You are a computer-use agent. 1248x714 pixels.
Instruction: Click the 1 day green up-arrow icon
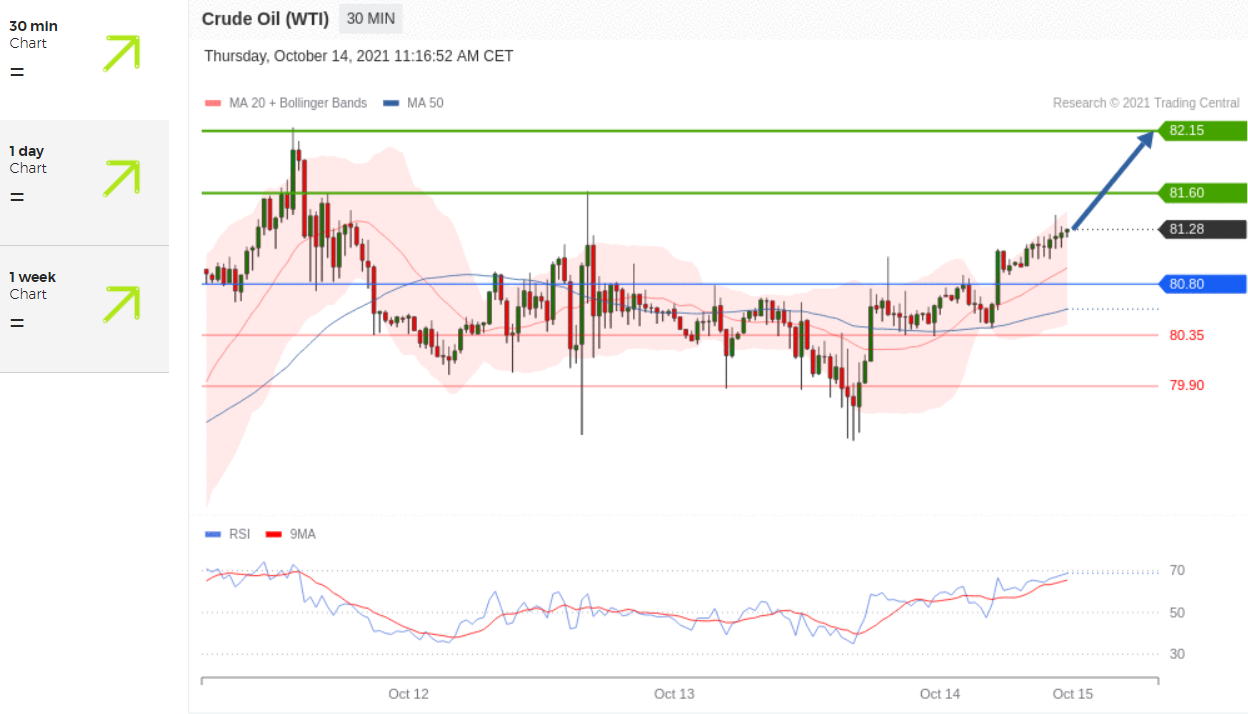pos(121,178)
